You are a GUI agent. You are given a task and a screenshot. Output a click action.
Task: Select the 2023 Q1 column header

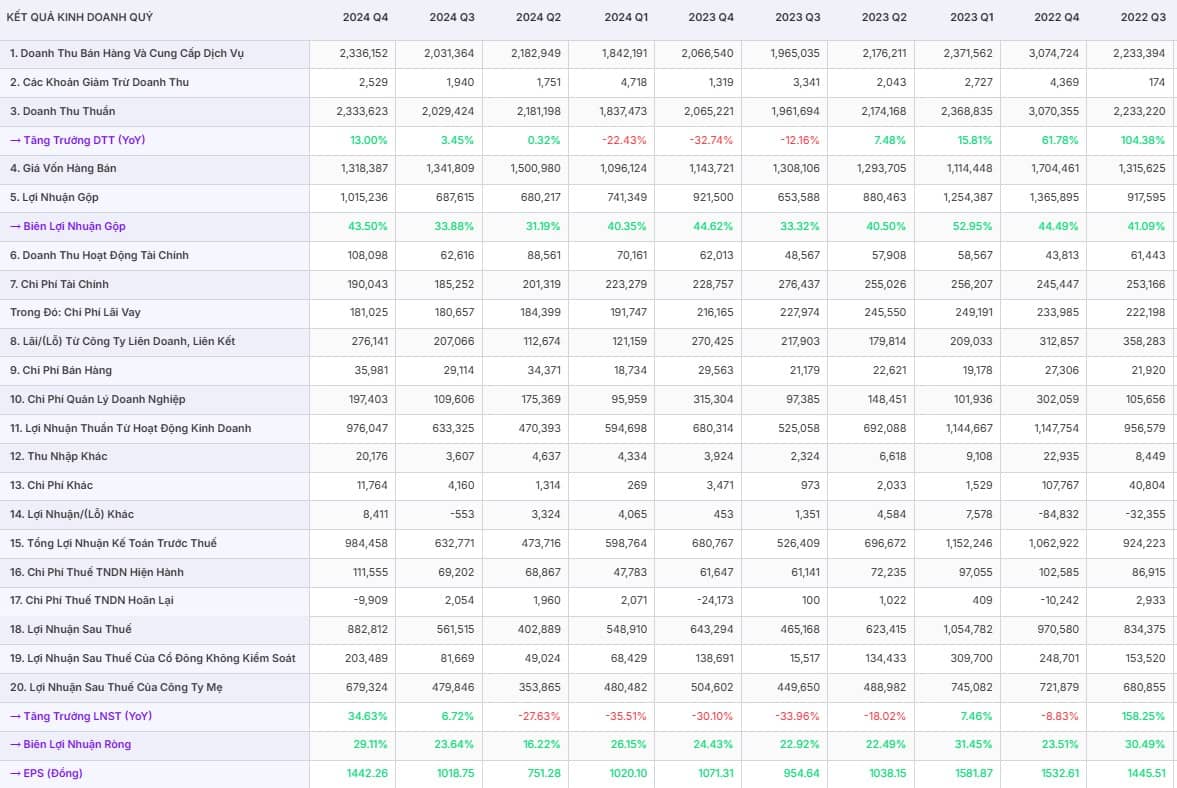971,17
